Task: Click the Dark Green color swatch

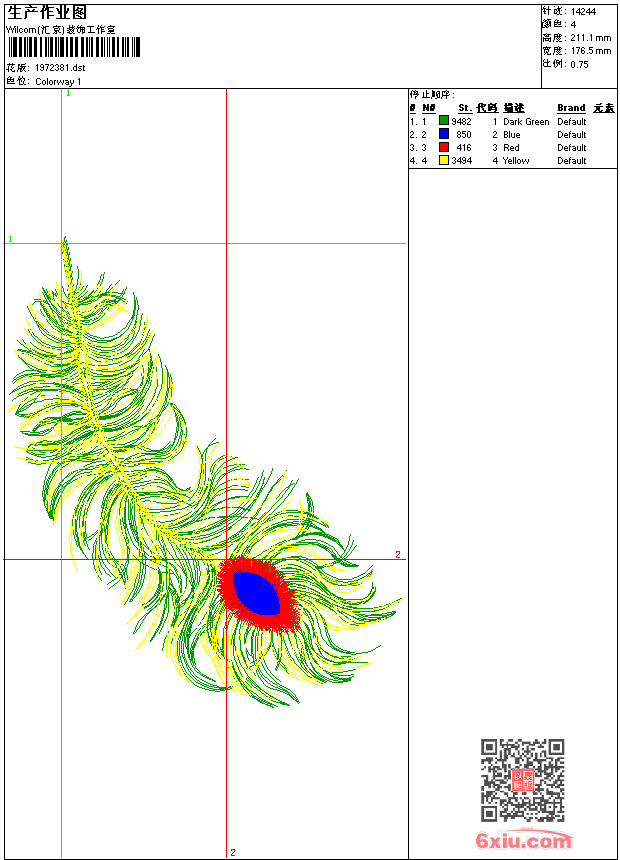Action: 444,121
